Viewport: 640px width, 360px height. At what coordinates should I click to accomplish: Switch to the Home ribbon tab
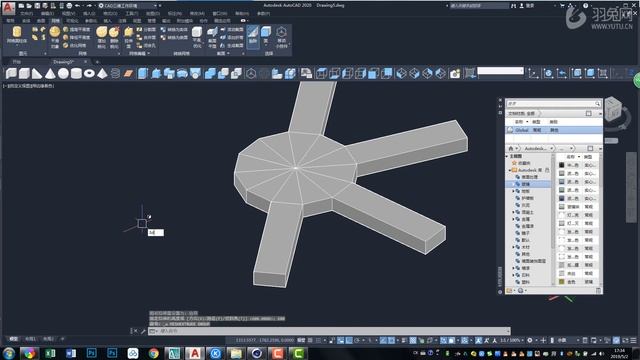point(11,20)
